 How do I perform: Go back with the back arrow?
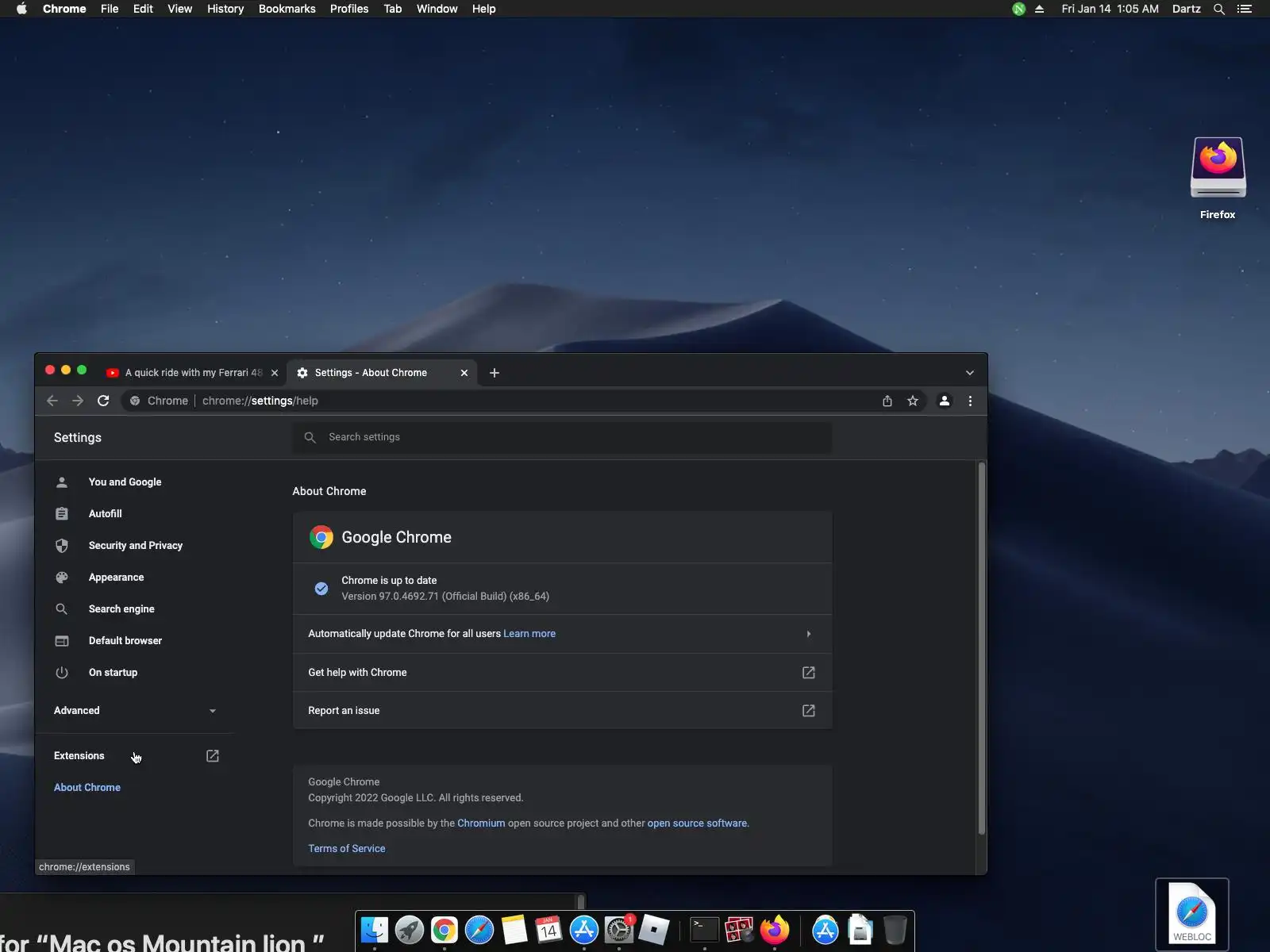click(x=52, y=401)
